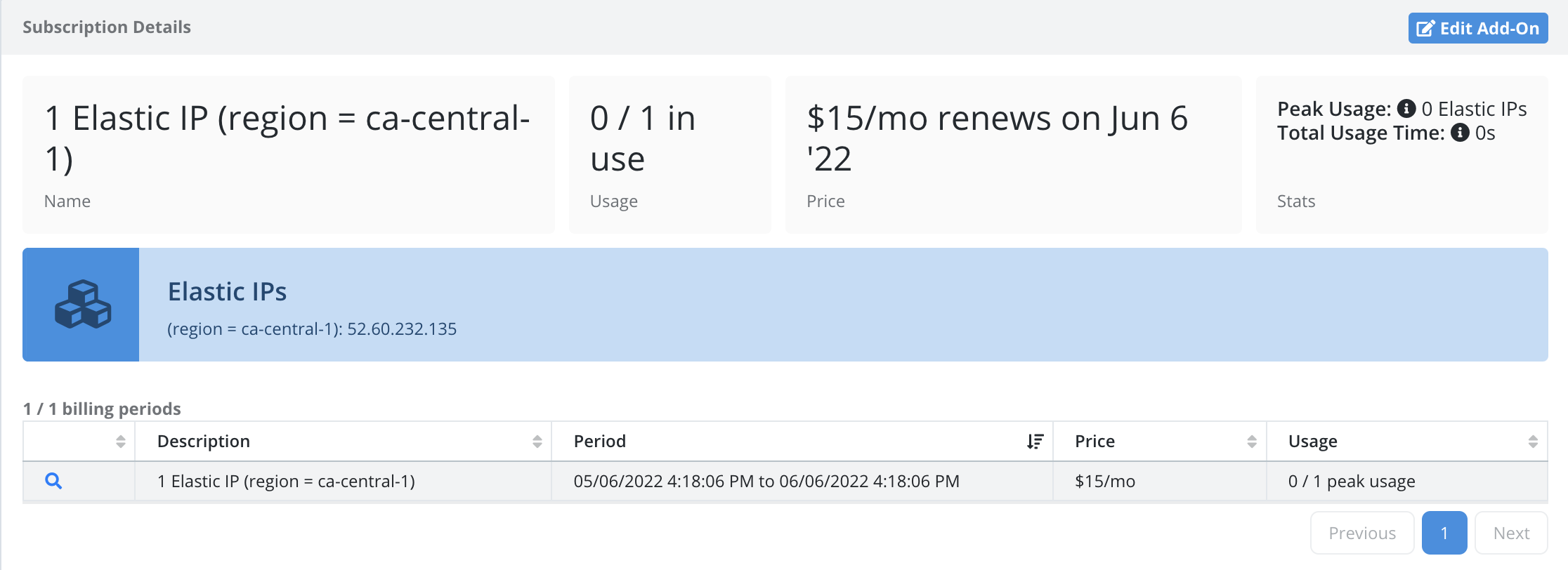Click the Total Usage Time info icon

[x=1460, y=133]
